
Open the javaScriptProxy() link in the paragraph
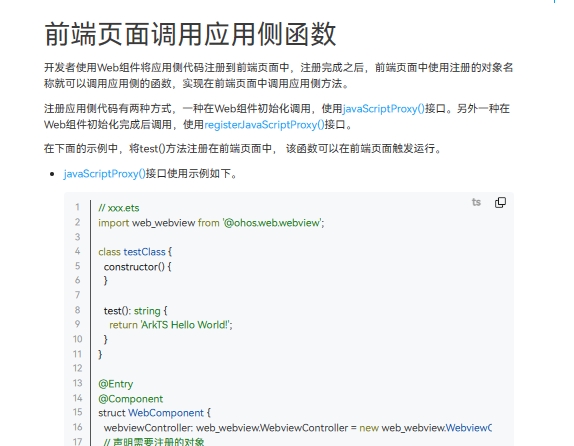pyautogui.click(x=383, y=109)
